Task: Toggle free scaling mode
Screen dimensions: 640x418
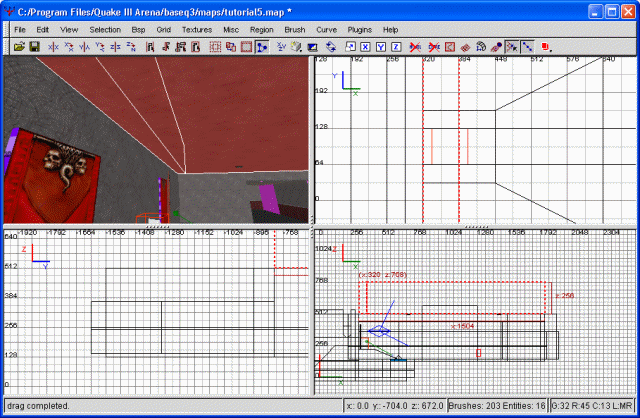Action: [350, 47]
